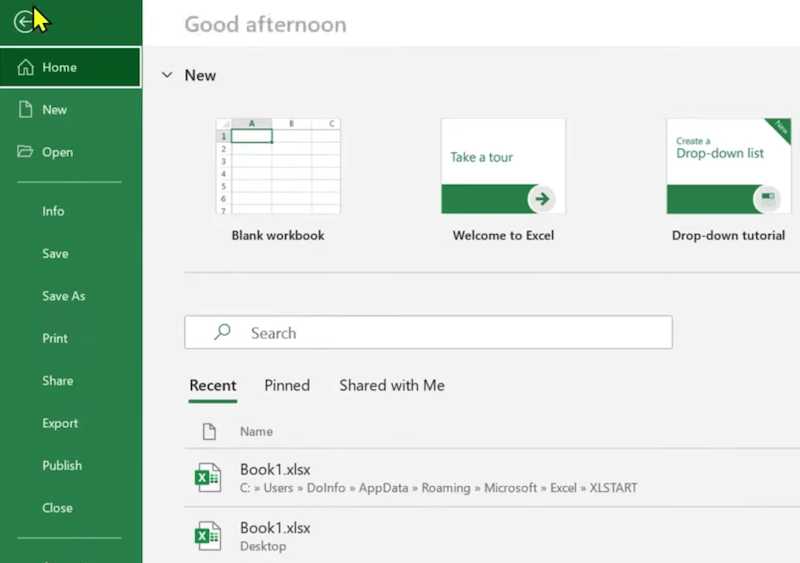Select Home in the backstage sidebar
Viewport: 800px width, 563px height.
point(71,67)
